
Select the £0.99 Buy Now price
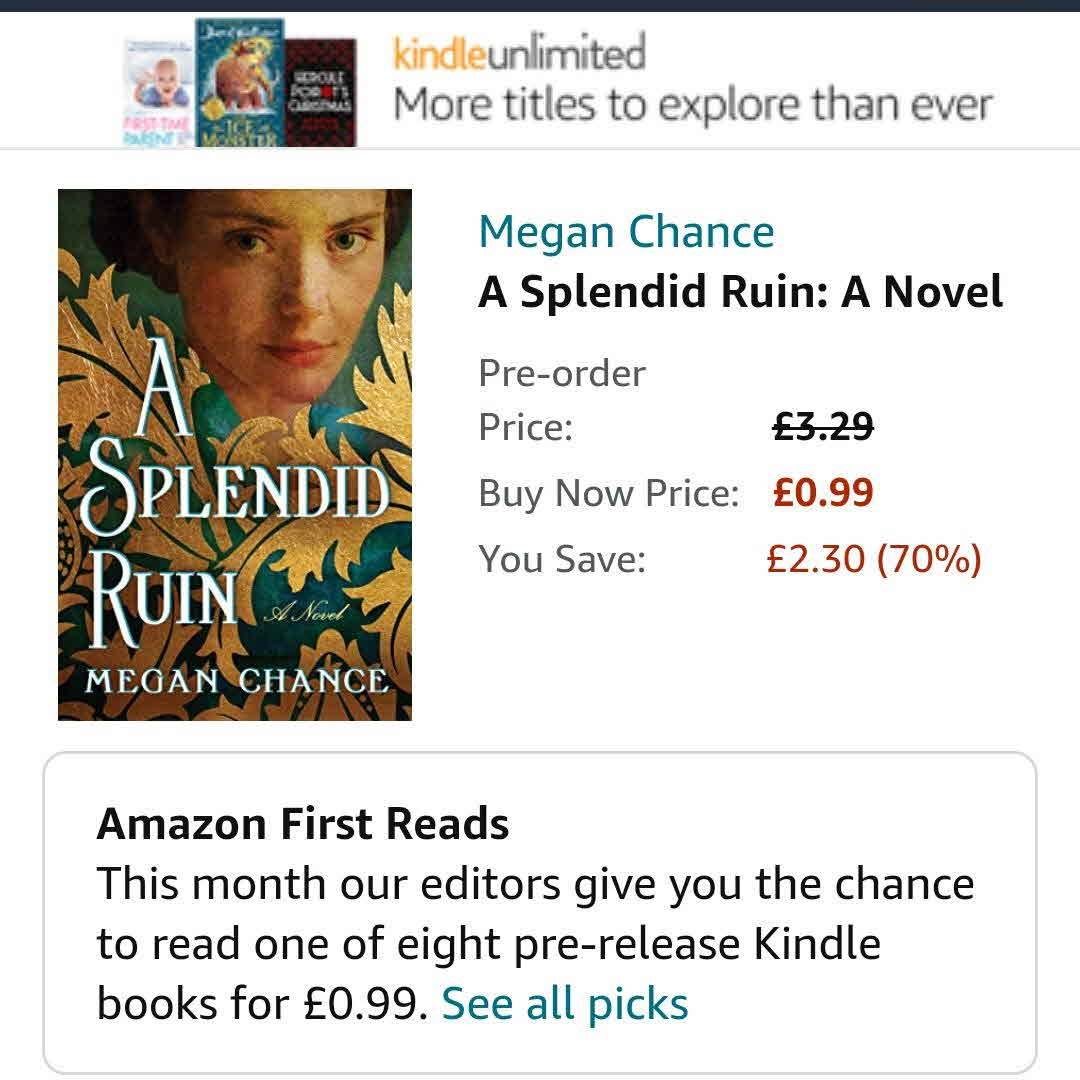point(823,493)
